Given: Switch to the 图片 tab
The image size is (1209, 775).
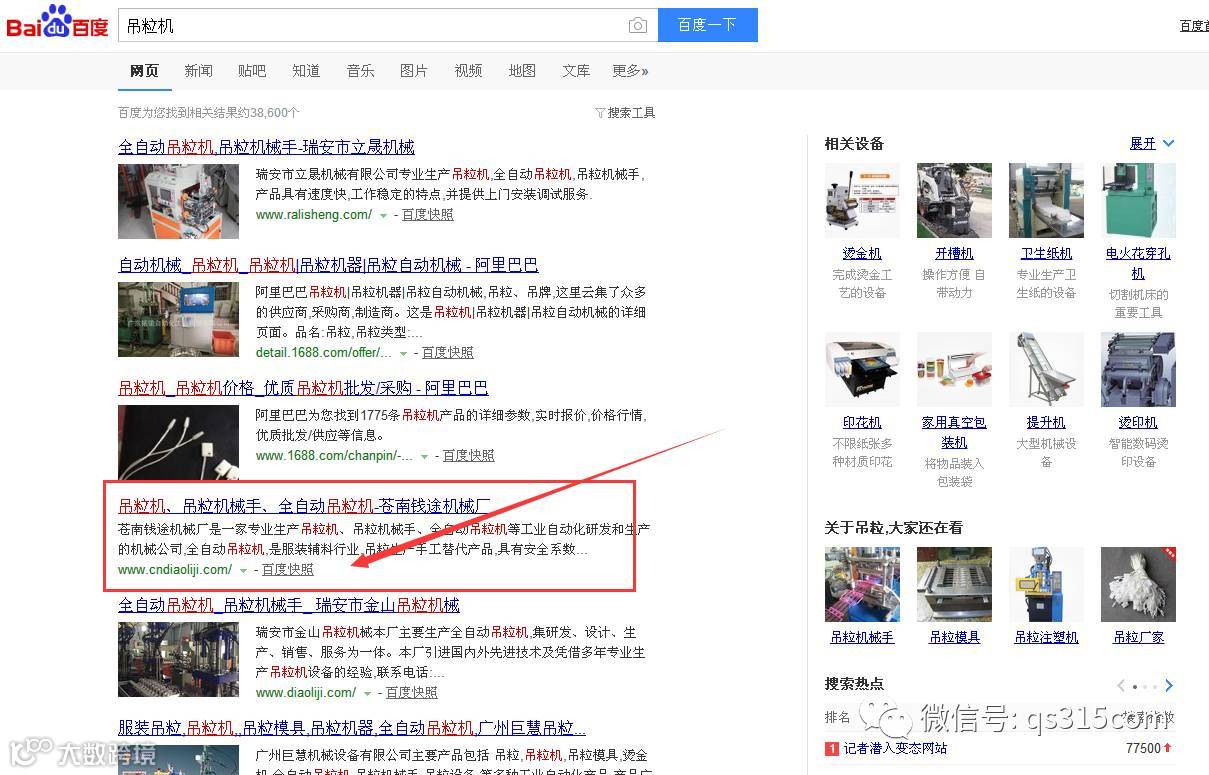Looking at the screenshot, I should pos(414,71).
